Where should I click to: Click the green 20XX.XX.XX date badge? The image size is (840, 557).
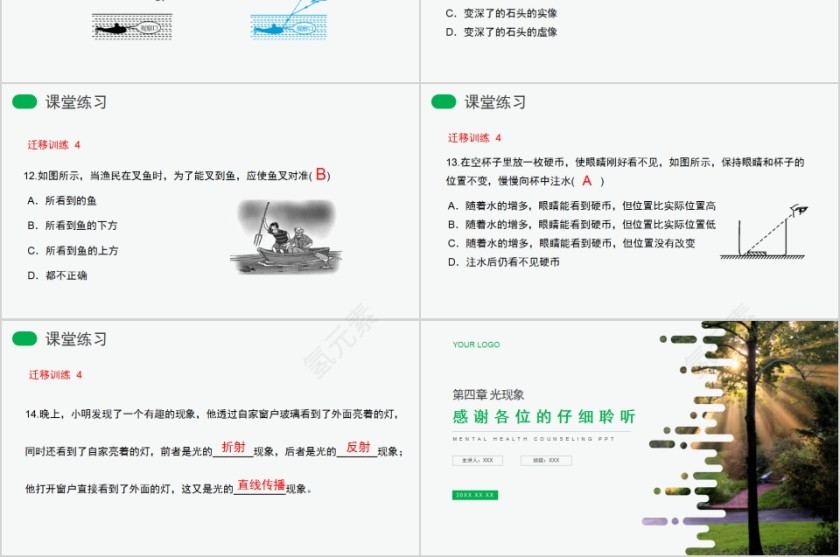click(475, 495)
